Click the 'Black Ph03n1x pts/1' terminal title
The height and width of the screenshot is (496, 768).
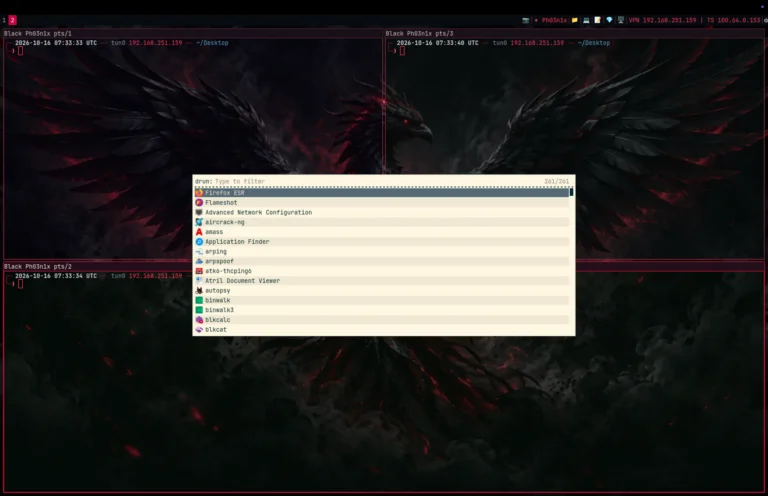pyautogui.click(x=38, y=33)
